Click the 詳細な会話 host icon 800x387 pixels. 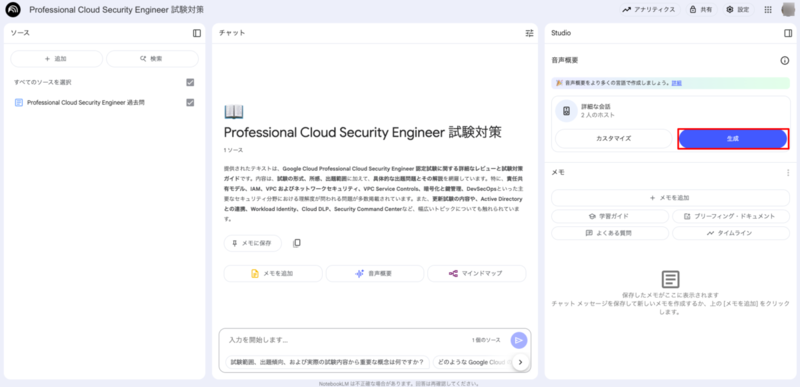point(566,111)
